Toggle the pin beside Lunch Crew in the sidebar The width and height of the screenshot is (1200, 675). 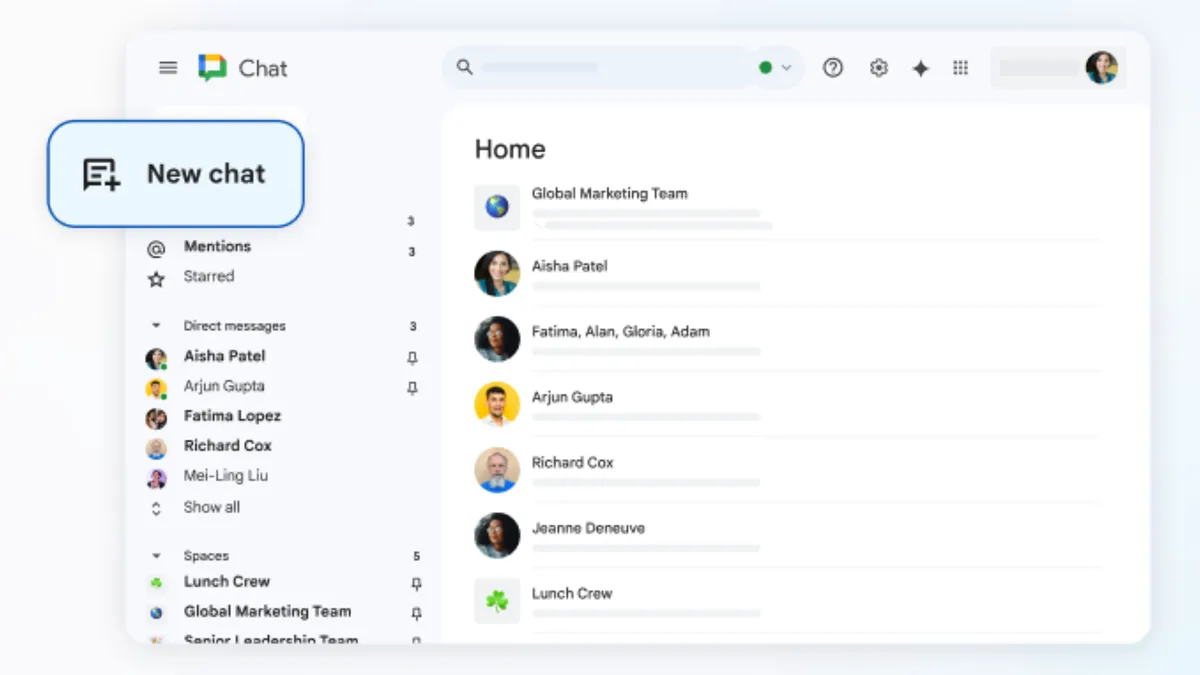point(416,583)
